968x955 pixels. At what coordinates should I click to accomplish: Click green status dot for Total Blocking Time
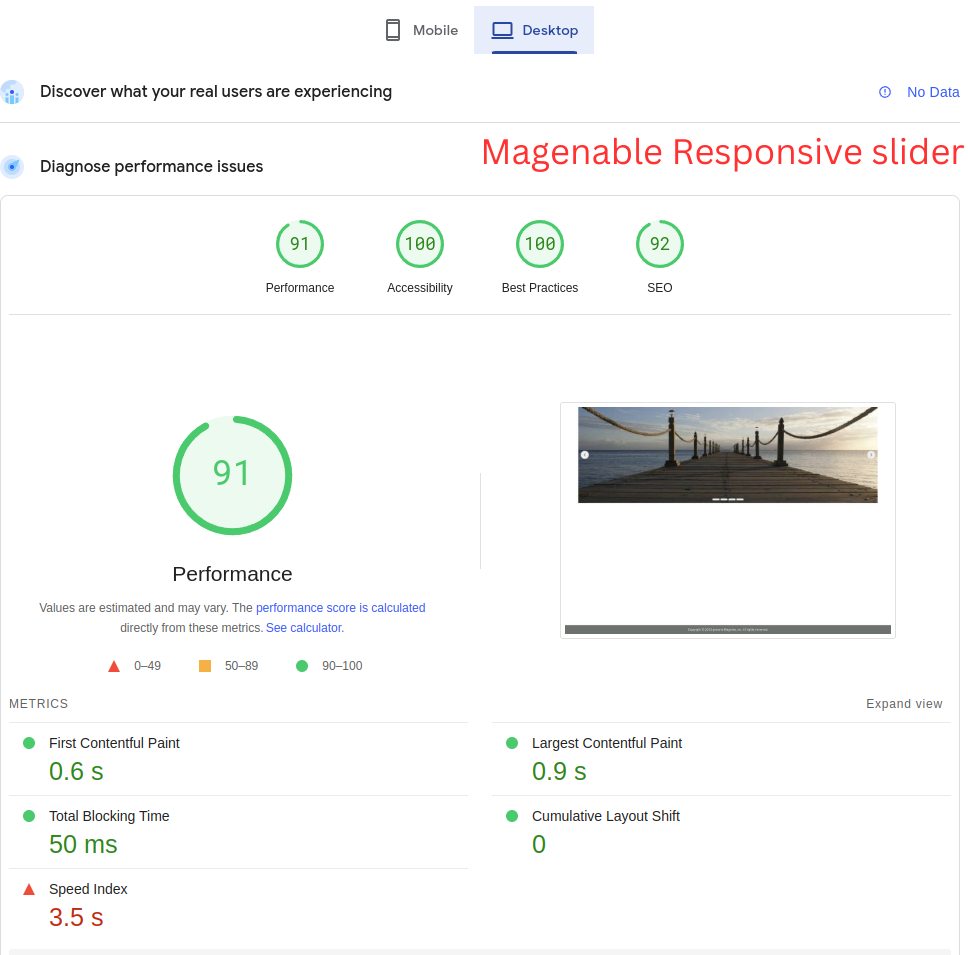[29, 815]
